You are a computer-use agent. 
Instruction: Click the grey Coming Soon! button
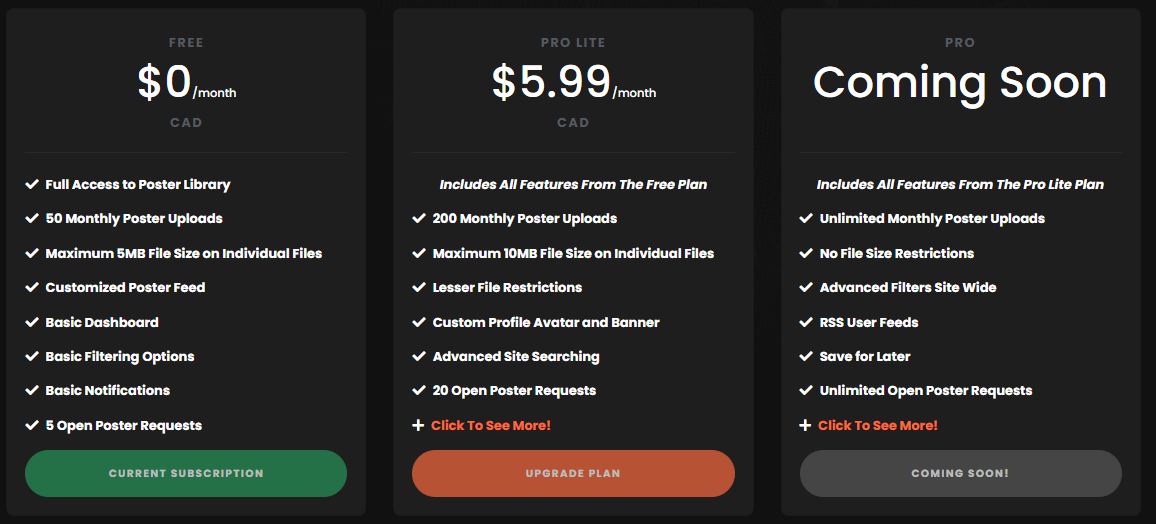(960, 473)
